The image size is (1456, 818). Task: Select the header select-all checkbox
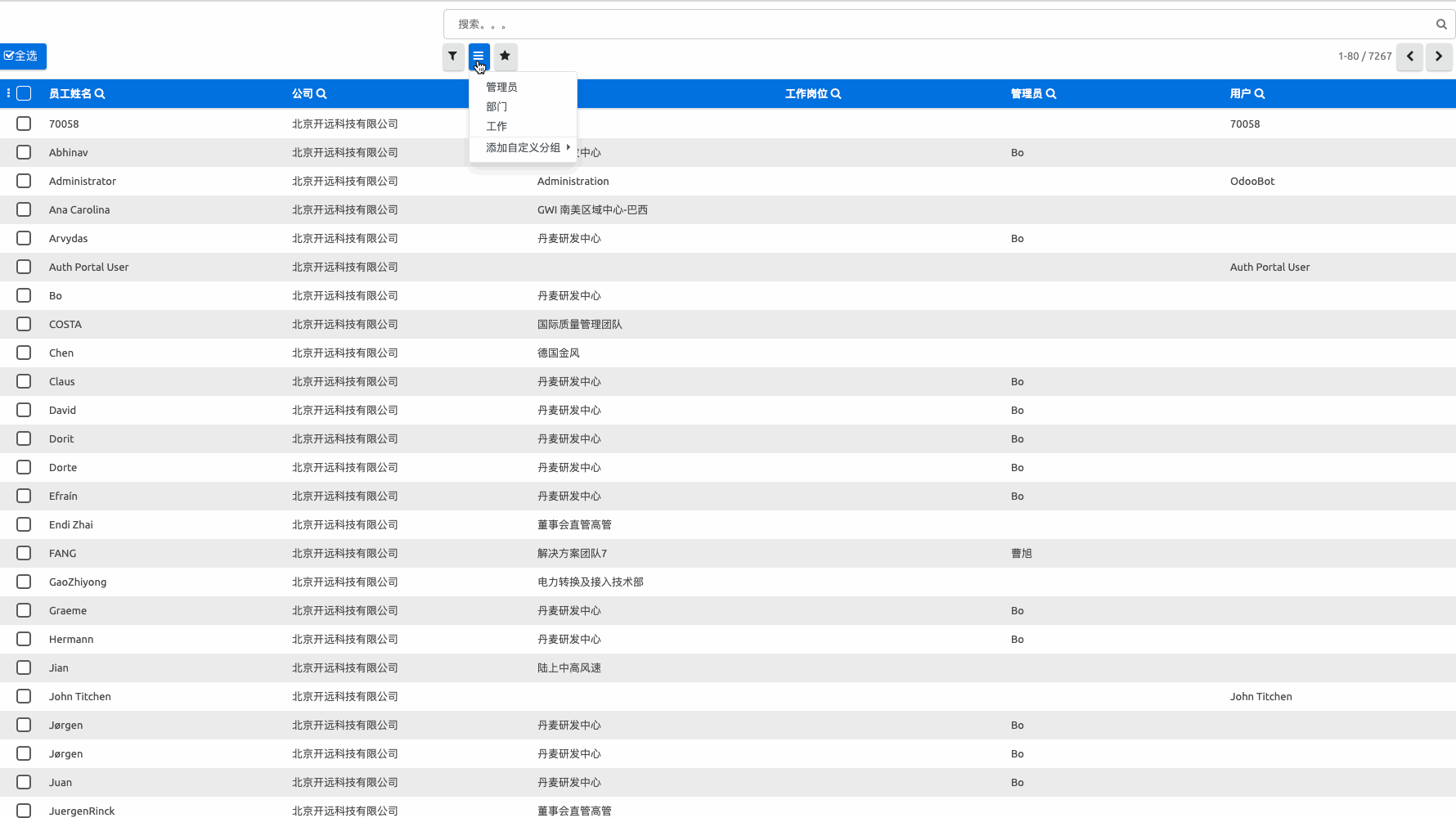24,93
